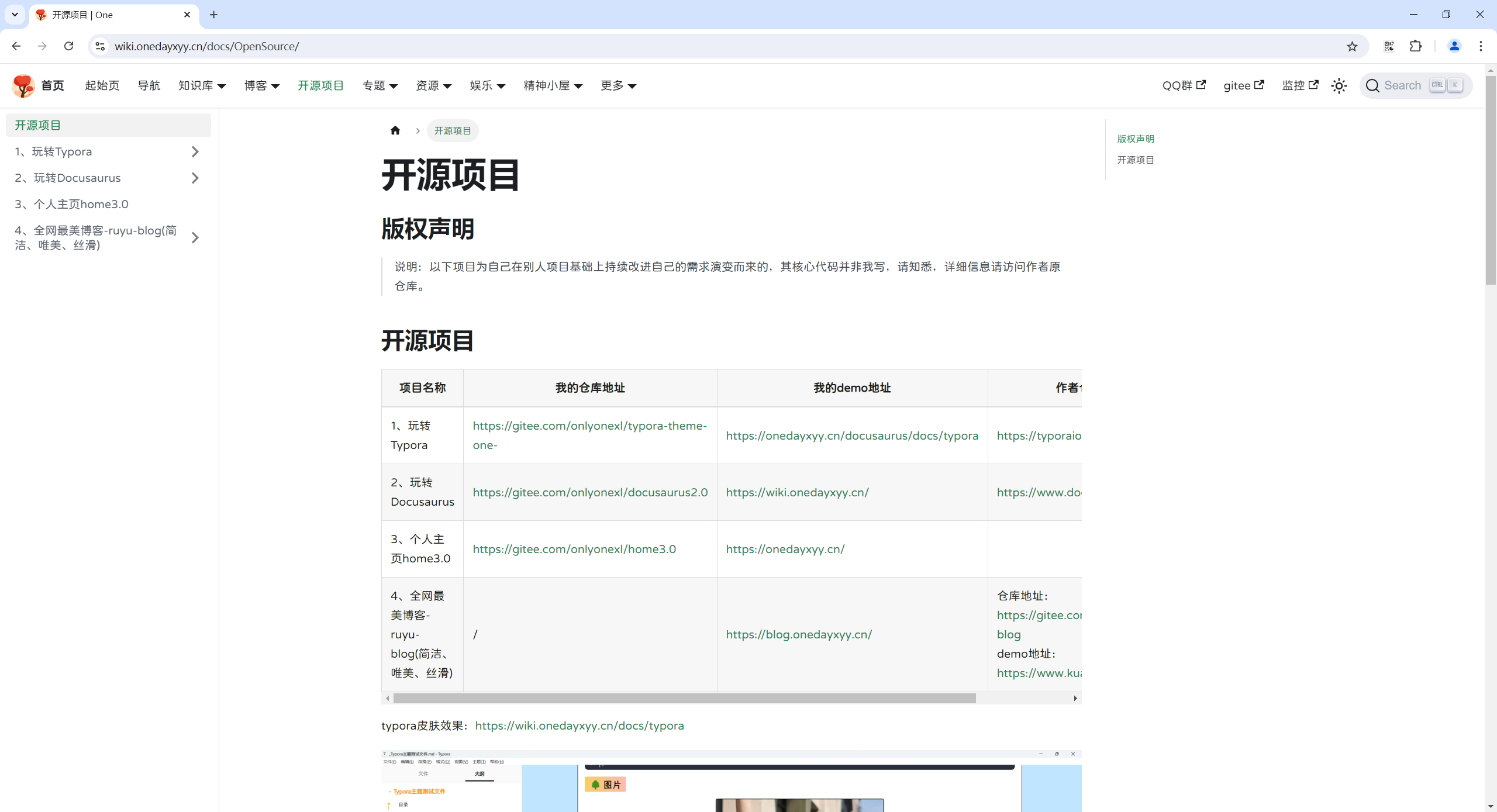Close the 开源项目 browser tab

187,15
